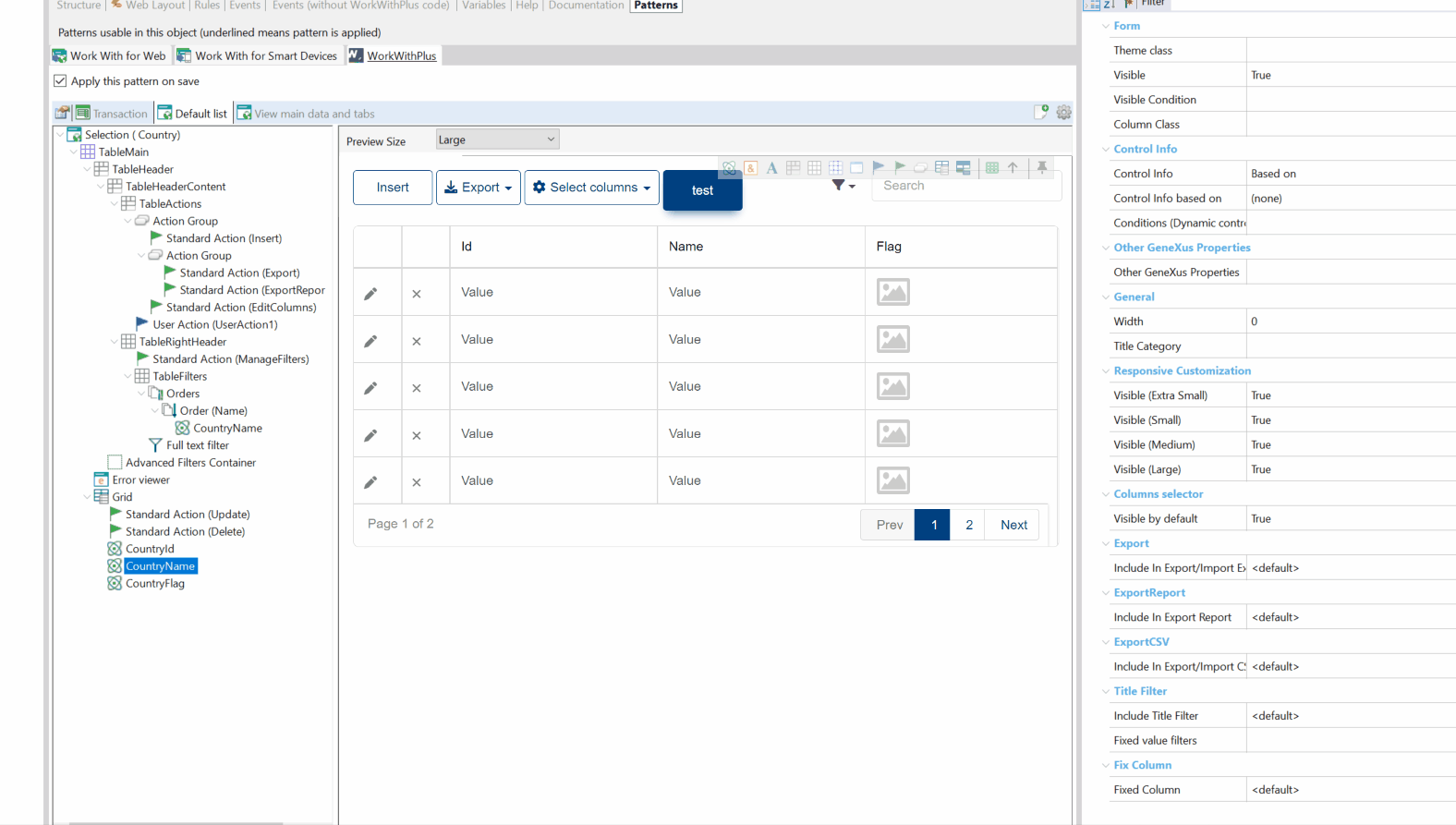Click the action group icon in preview toolbar

pyautogui.click(x=921, y=167)
